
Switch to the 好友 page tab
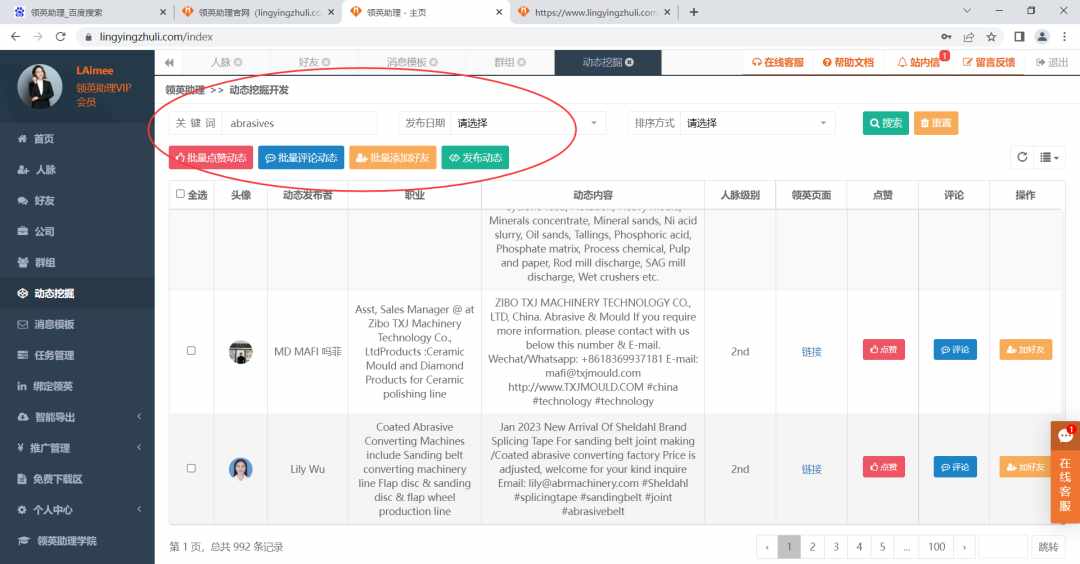pyautogui.click(x=314, y=62)
